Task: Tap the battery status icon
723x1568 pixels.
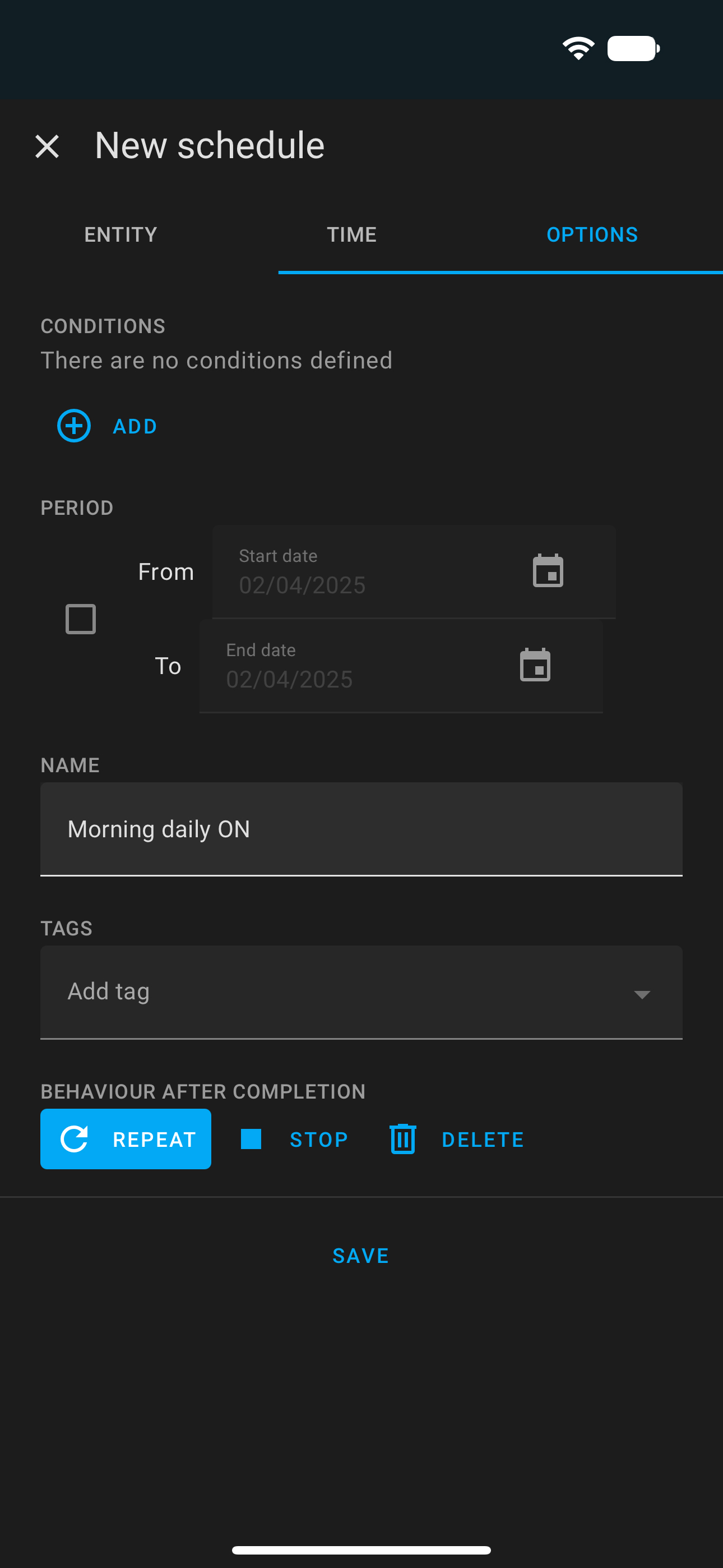Action: tap(633, 48)
